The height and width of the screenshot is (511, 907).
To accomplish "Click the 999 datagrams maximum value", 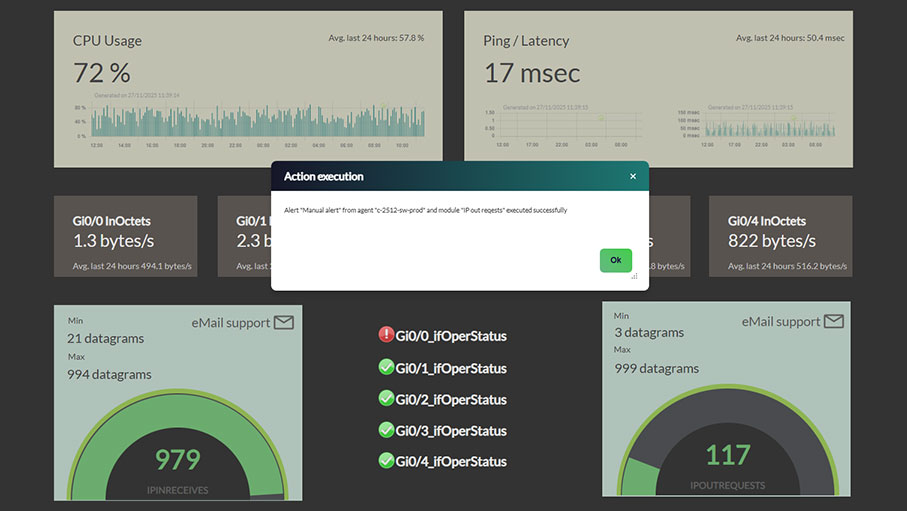I will click(x=657, y=369).
